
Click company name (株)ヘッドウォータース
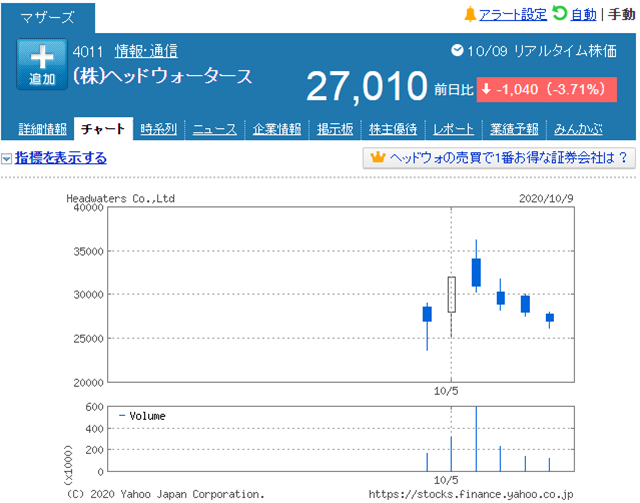[162, 76]
